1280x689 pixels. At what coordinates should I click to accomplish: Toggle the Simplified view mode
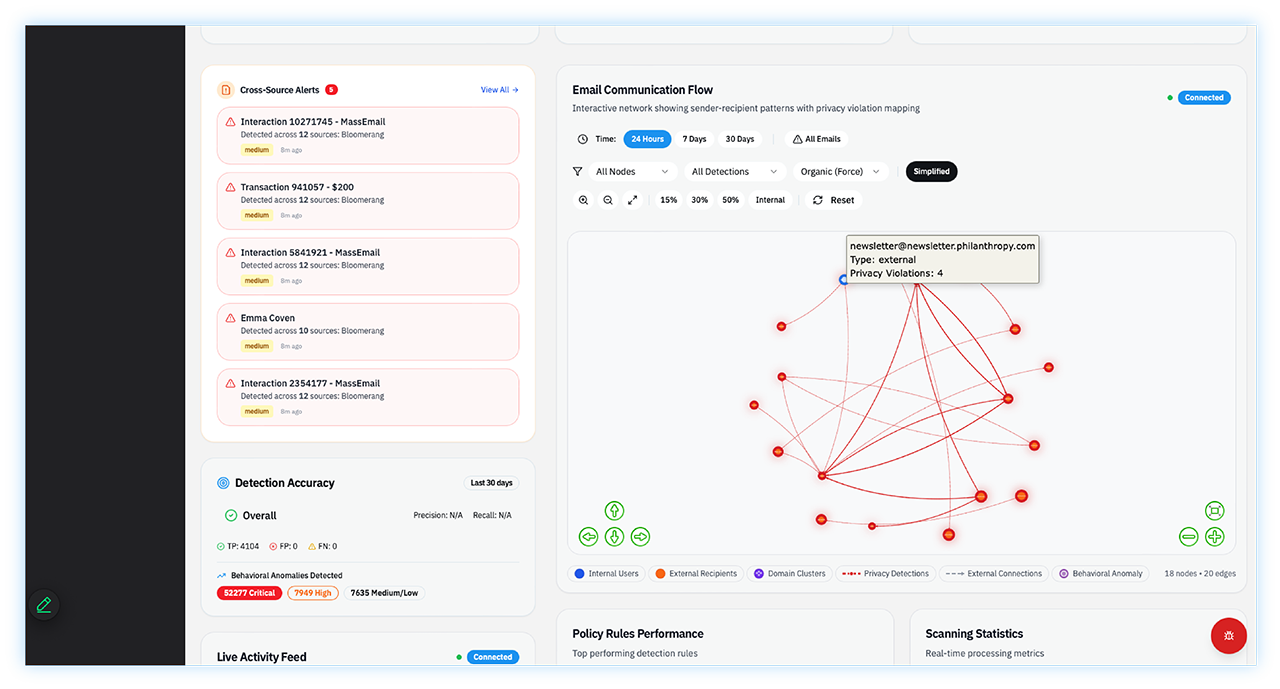931,171
